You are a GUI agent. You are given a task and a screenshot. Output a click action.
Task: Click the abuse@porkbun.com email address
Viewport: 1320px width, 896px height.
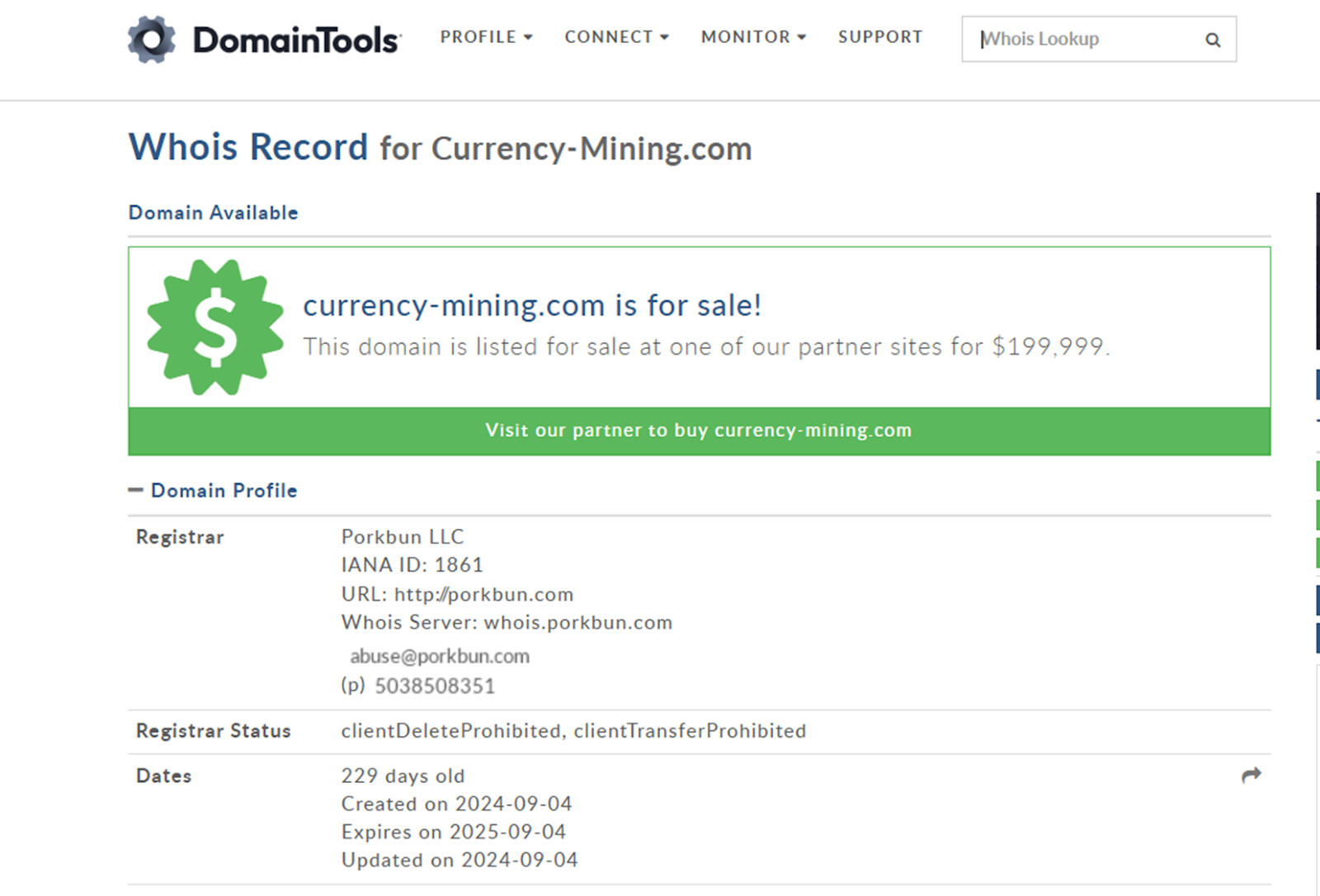point(440,656)
